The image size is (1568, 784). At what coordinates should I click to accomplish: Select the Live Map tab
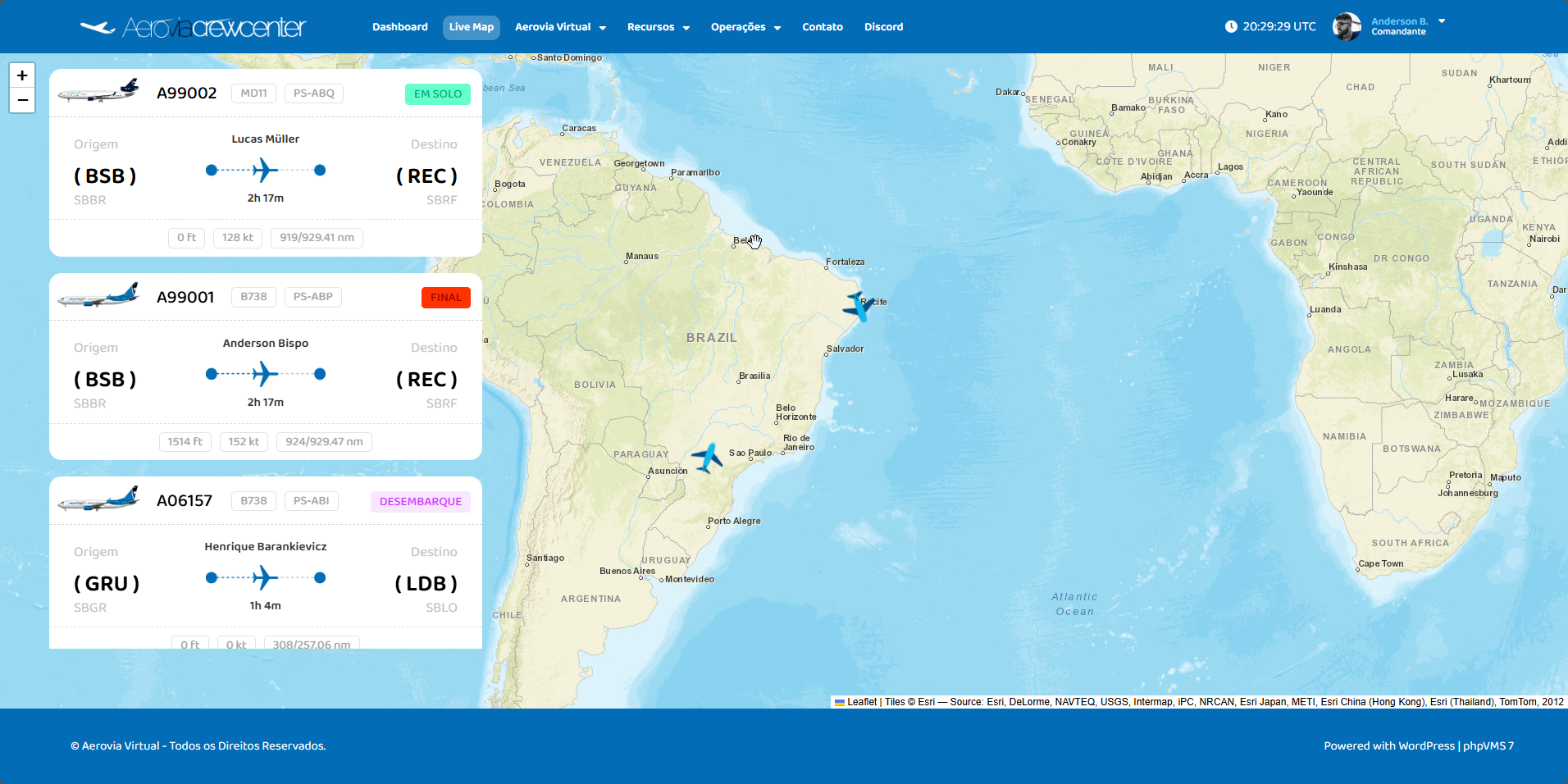[x=472, y=27]
